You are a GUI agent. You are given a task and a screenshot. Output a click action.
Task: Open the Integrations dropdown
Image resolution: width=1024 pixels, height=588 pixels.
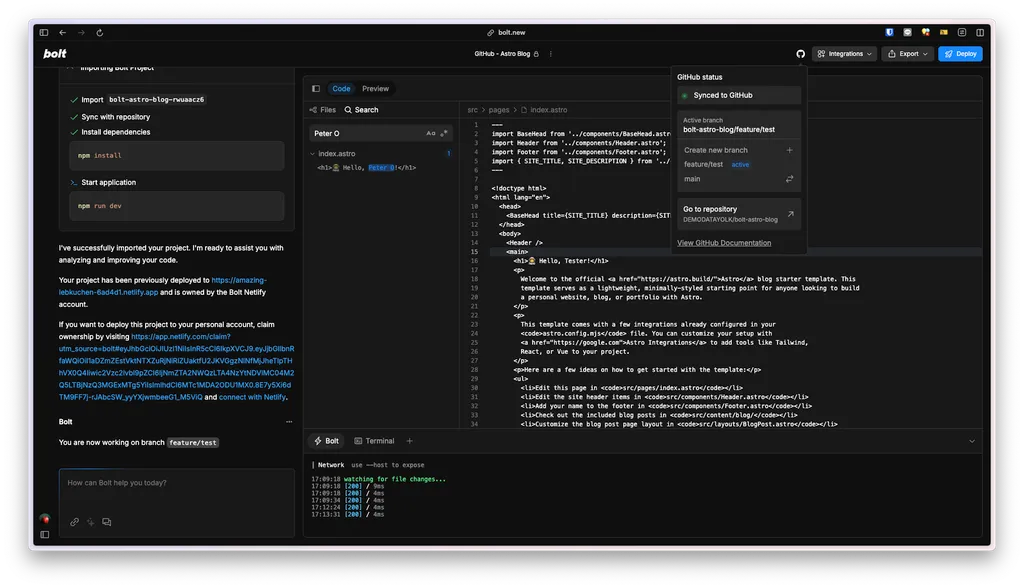tap(844, 54)
